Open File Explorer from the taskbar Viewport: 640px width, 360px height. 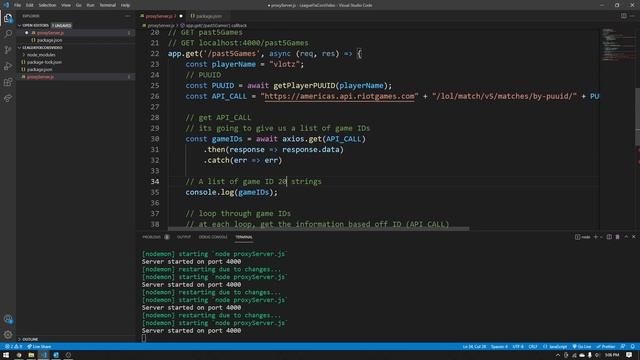[x=31, y=355]
